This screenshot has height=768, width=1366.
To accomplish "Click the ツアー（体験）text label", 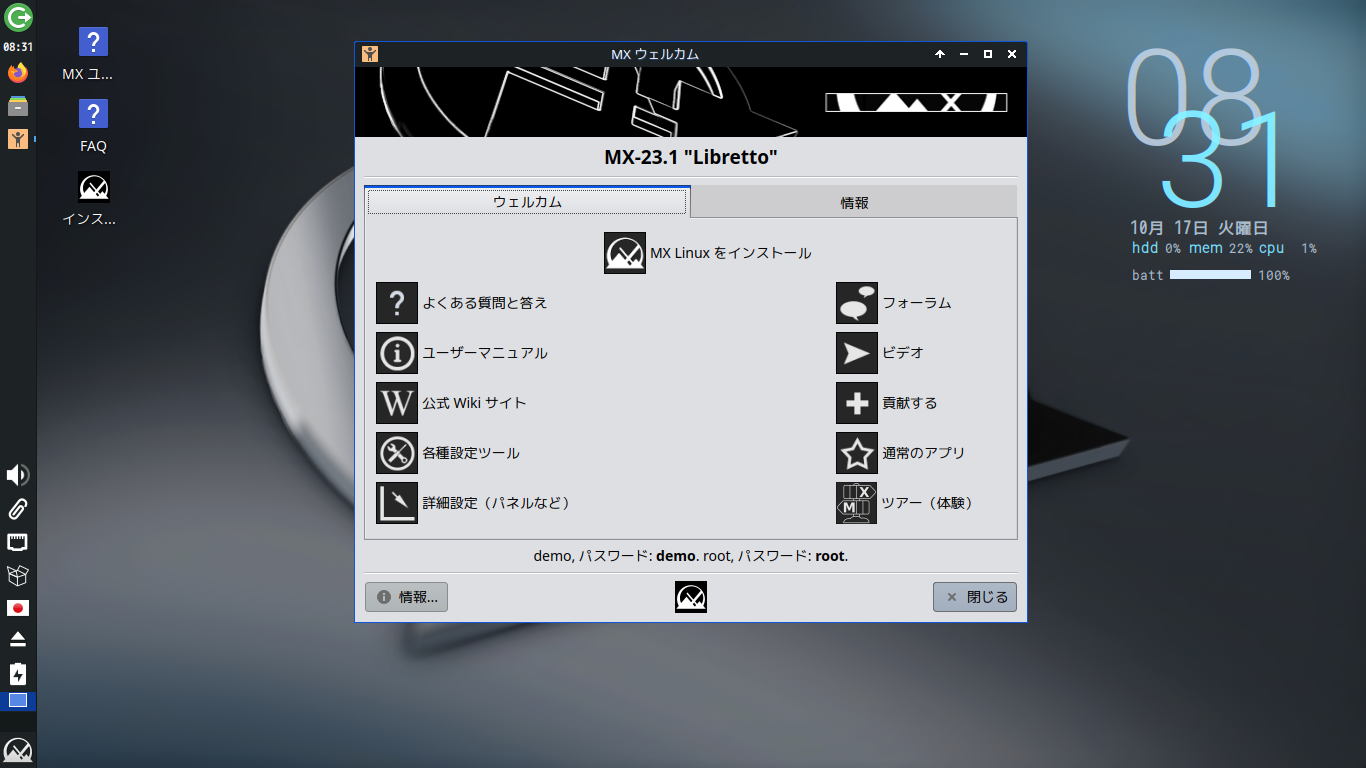I will [x=928, y=503].
